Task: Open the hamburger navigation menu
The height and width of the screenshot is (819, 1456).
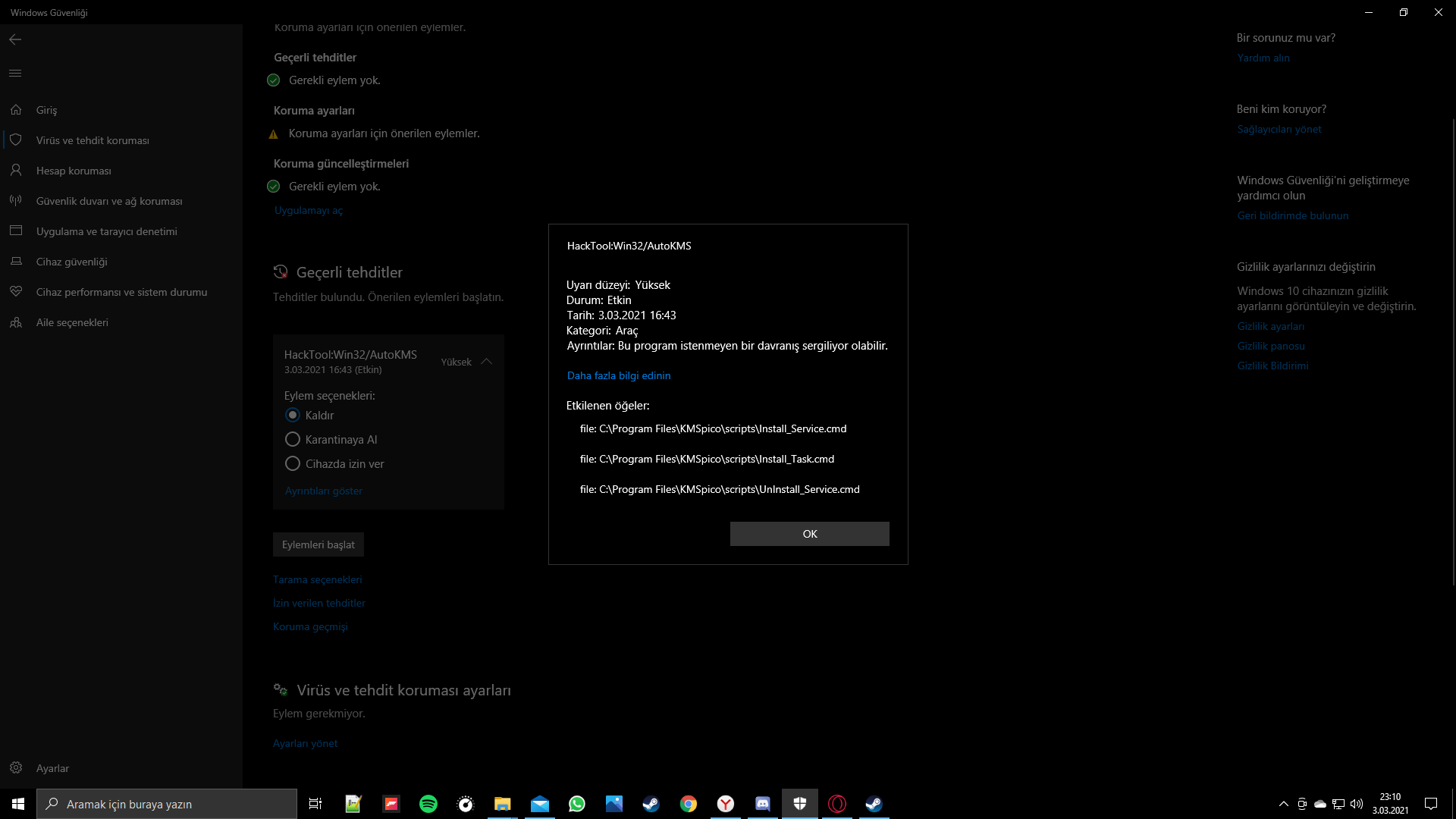Action: pyautogui.click(x=15, y=74)
